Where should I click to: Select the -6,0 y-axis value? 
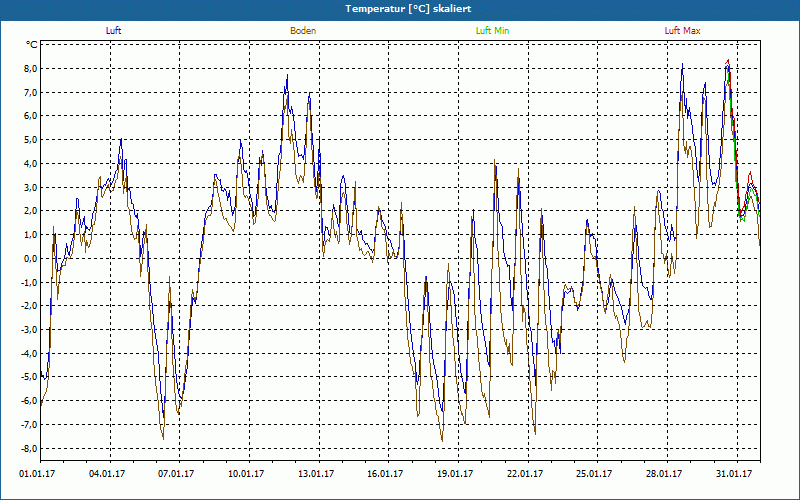click(x=28, y=401)
